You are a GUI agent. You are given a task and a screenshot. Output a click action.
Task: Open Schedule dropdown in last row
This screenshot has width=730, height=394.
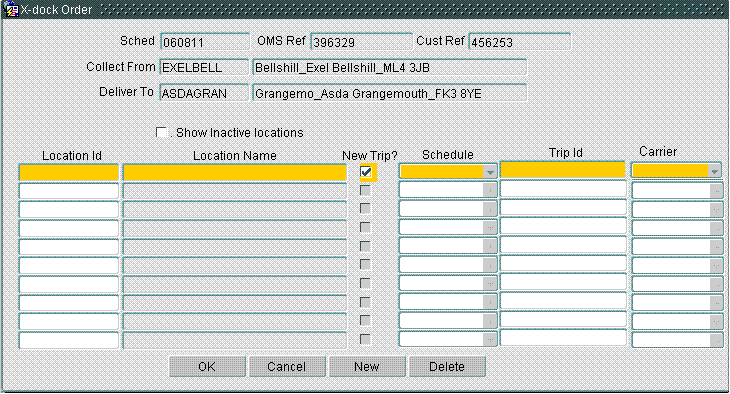pyautogui.click(x=490, y=340)
